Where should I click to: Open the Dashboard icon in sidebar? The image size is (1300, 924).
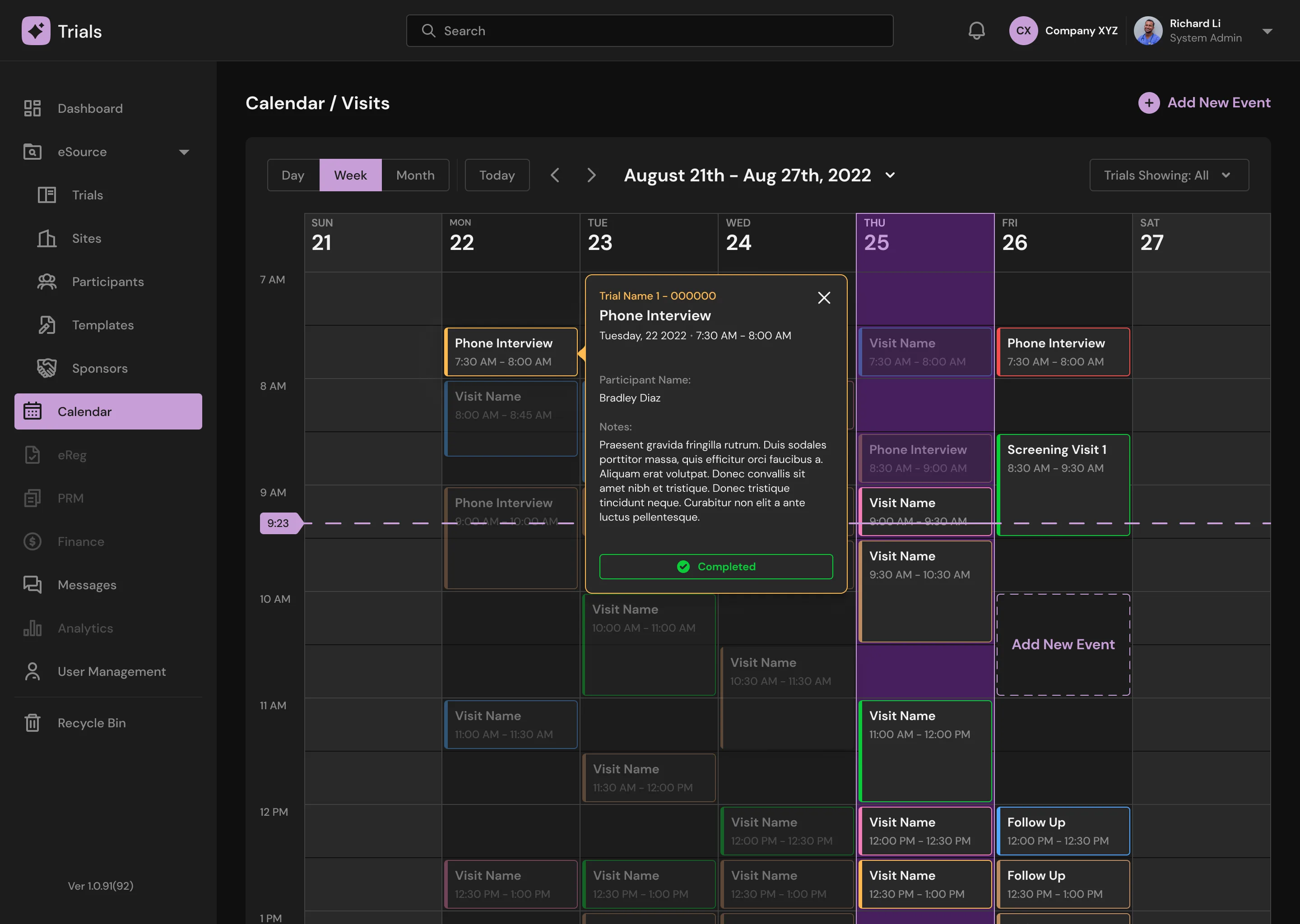[x=32, y=108]
